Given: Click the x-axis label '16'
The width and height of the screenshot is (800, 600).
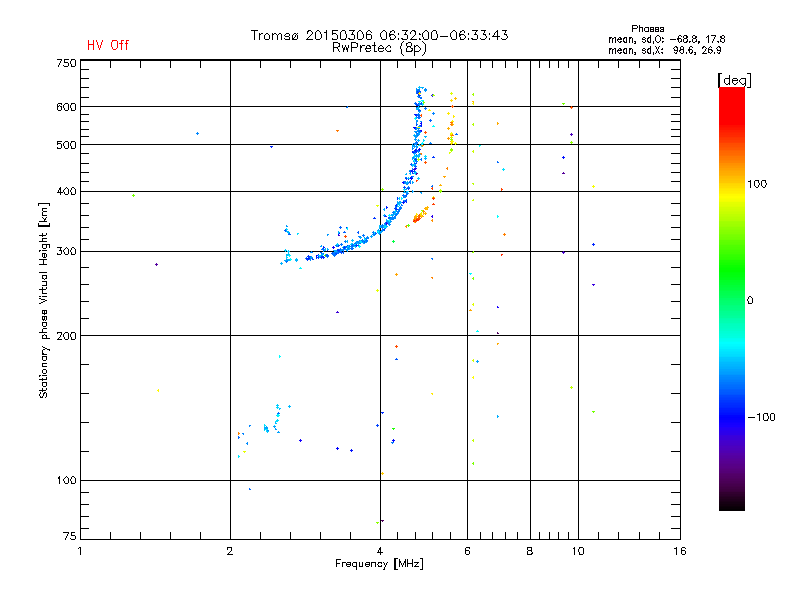Looking at the screenshot, I should (x=680, y=551).
